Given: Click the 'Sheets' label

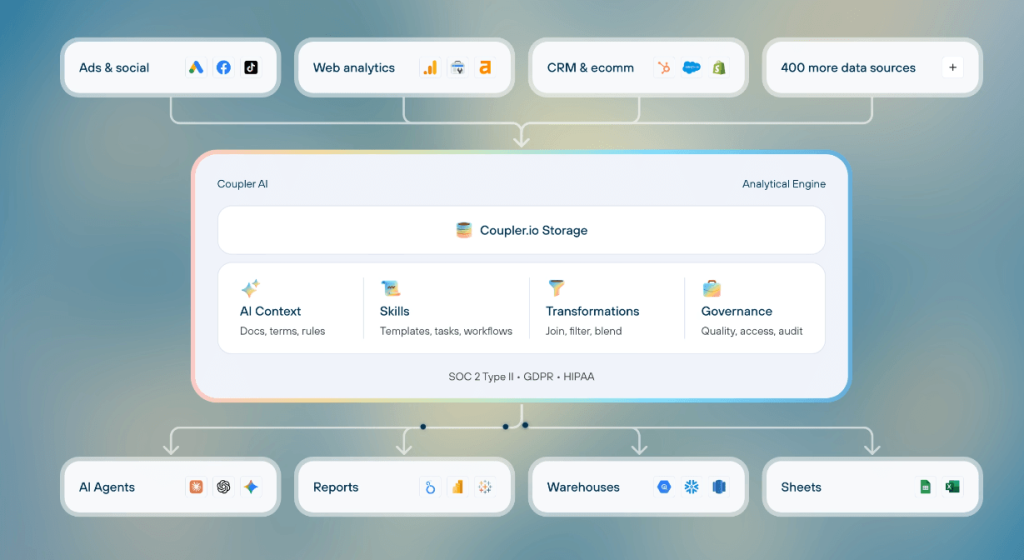Looking at the screenshot, I should coord(801,488).
